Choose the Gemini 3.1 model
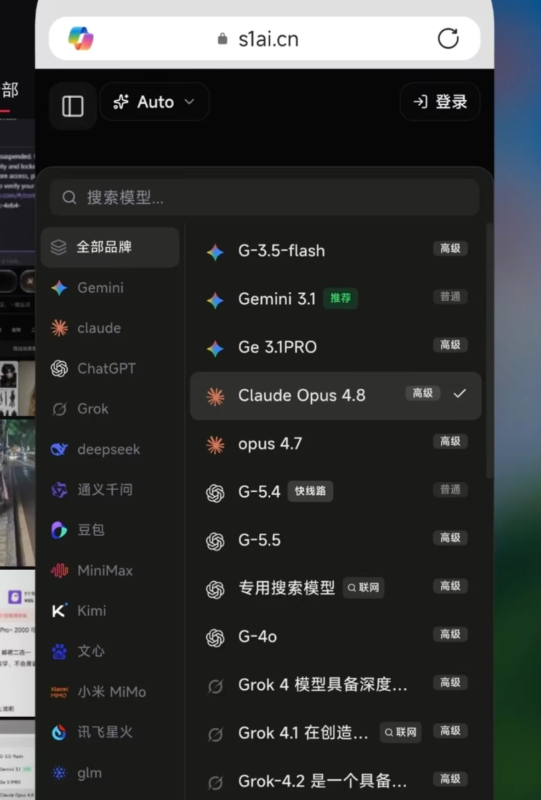 335,299
